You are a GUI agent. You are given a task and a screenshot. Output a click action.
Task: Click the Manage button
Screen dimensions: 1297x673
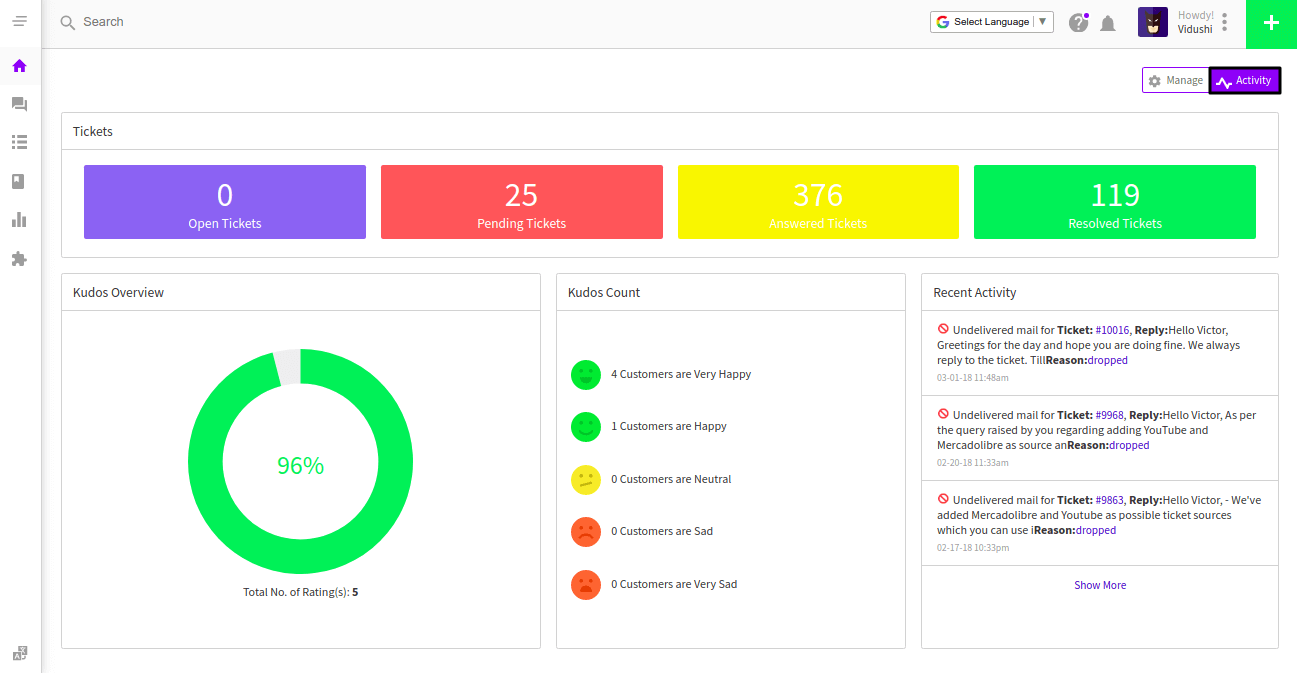(x=1175, y=80)
